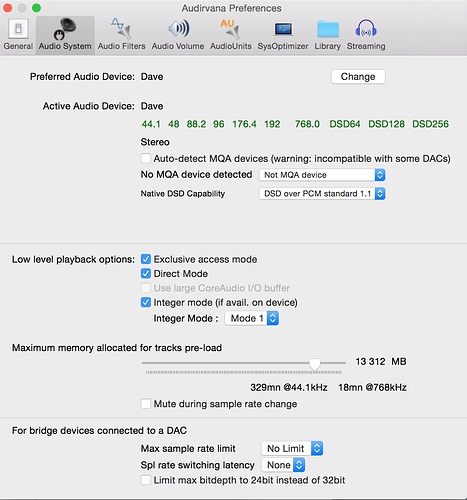Image resolution: width=467 pixels, height=500 pixels.
Task: Open the Not MQA device dropdown
Action: point(322,175)
